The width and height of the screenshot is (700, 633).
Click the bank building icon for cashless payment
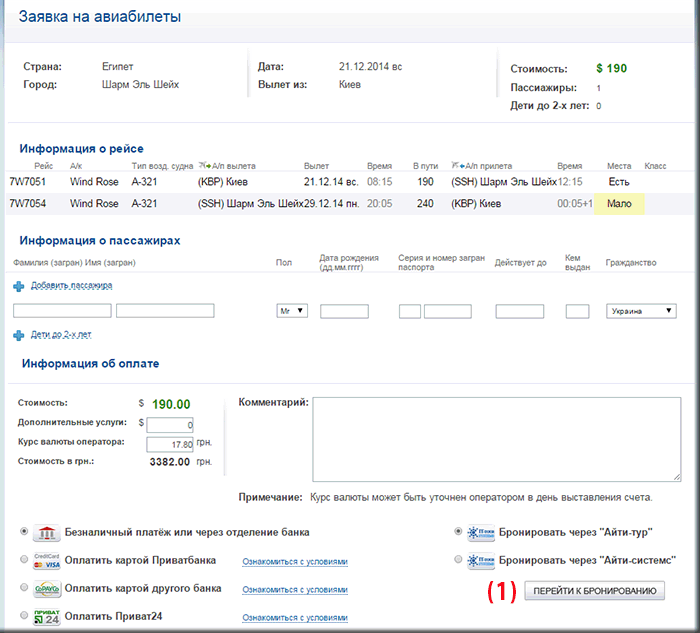[46, 532]
